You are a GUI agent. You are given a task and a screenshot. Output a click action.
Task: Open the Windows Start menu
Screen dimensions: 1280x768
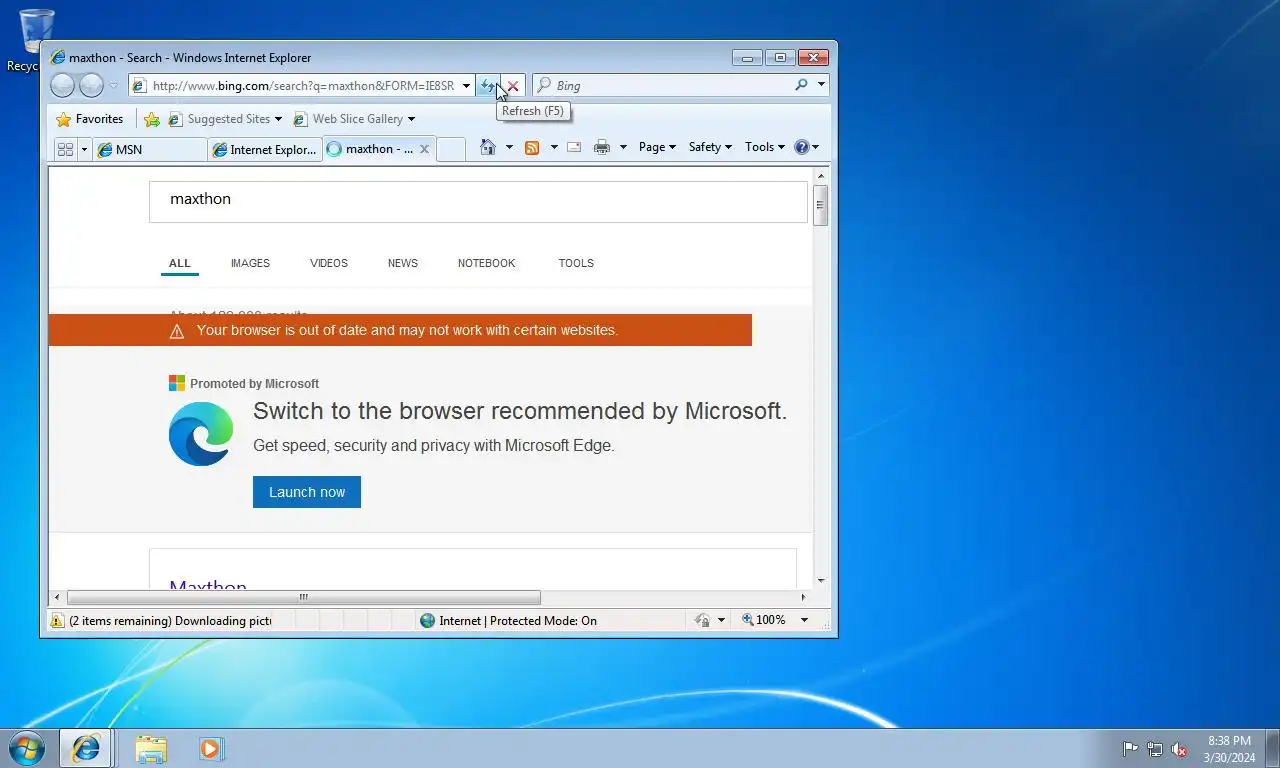pos(26,748)
